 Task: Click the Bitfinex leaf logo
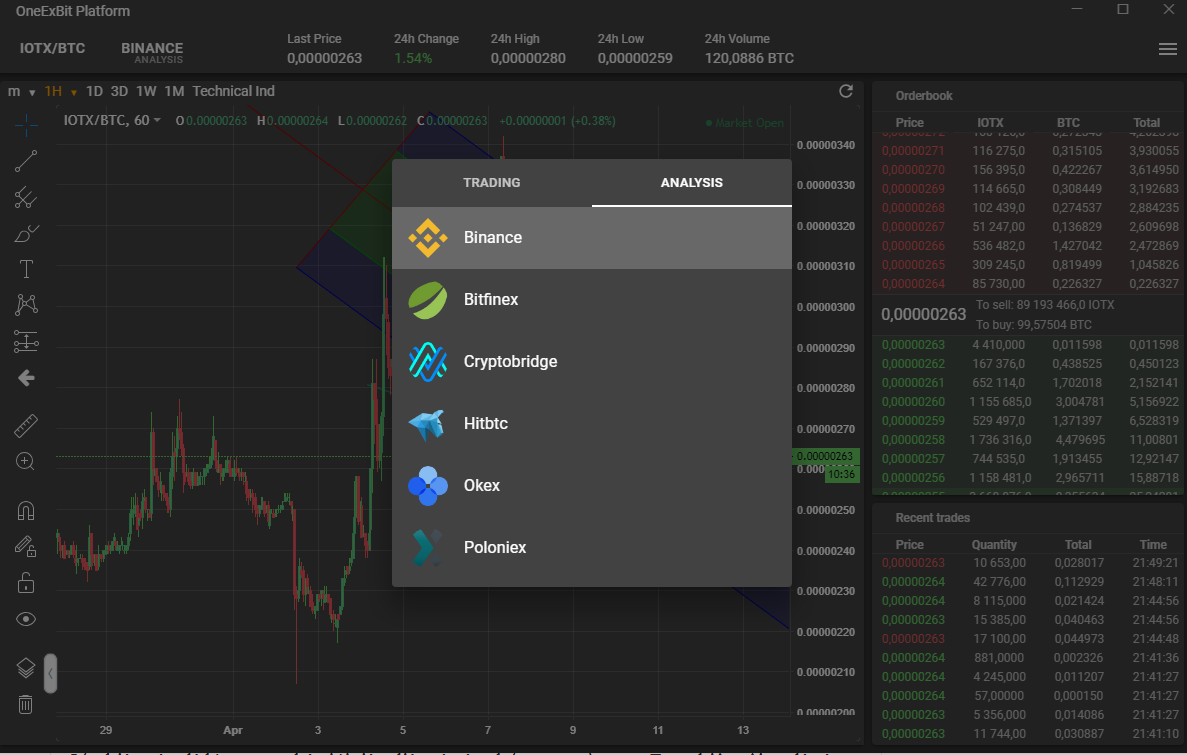[428, 300]
